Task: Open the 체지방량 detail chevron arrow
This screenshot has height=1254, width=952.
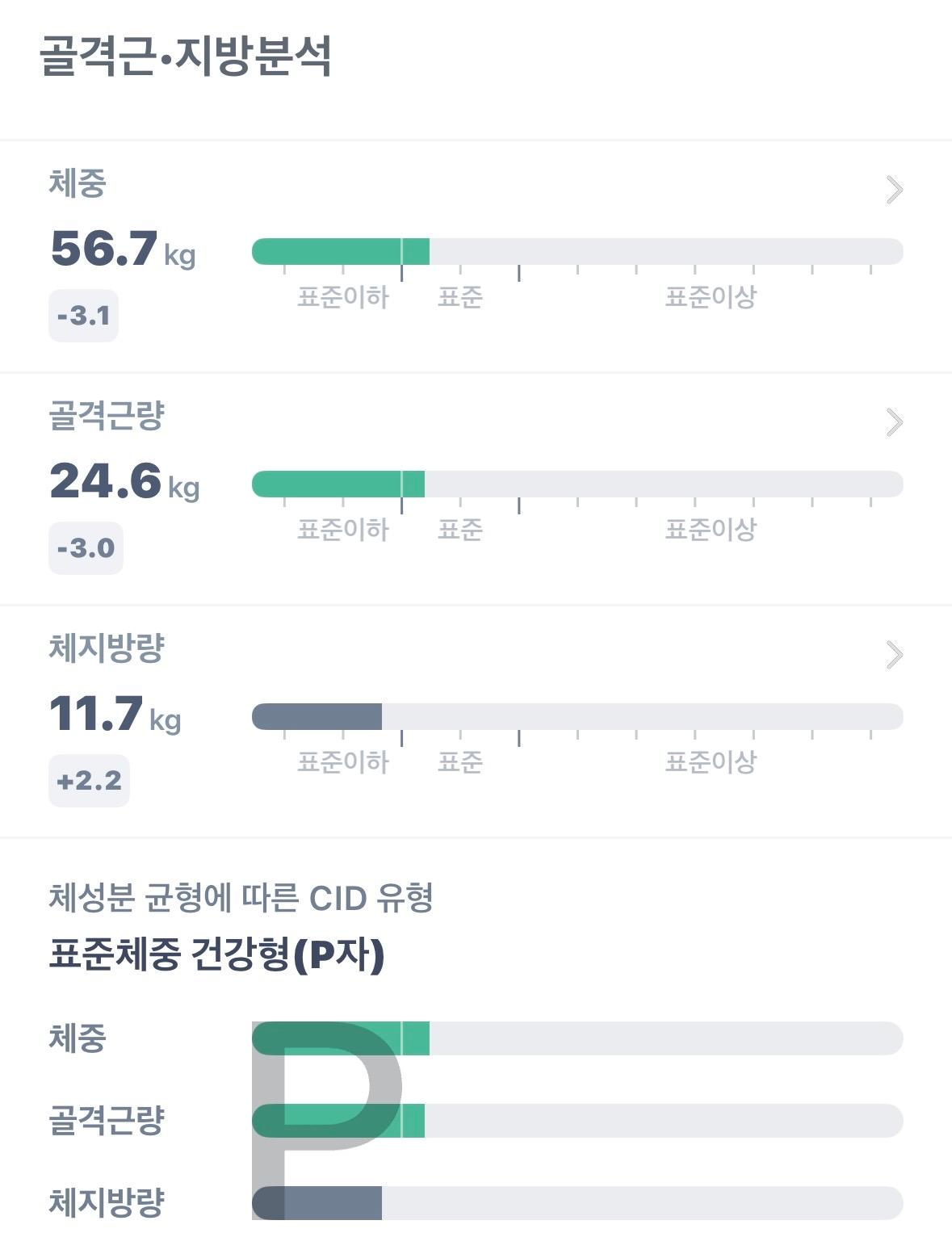Action: 894,655
